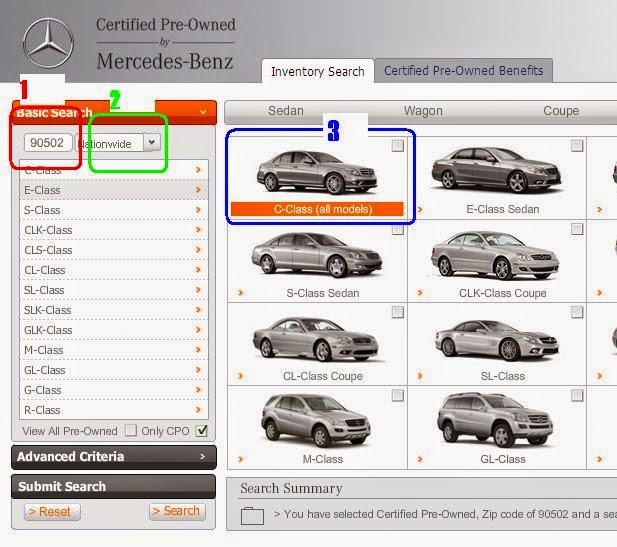Click the arrow beside SL-Class card label
Screen dimensions: 617x547
point(420,376)
